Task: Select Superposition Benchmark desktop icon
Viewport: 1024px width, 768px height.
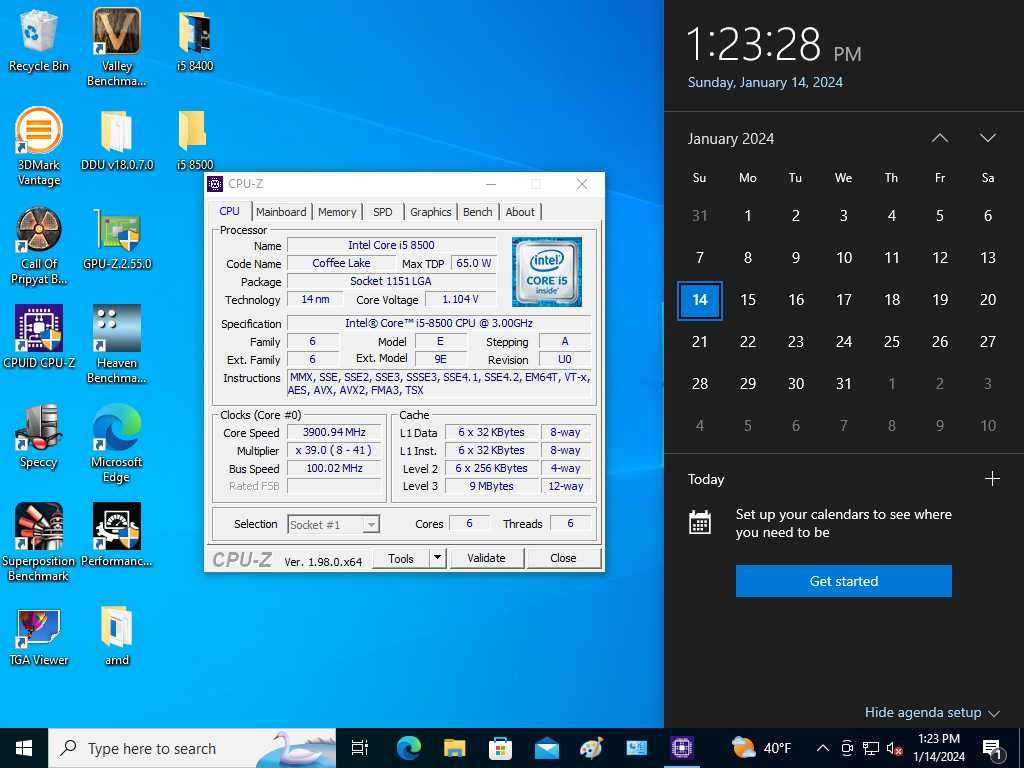Action: click(x=38, y=543)
